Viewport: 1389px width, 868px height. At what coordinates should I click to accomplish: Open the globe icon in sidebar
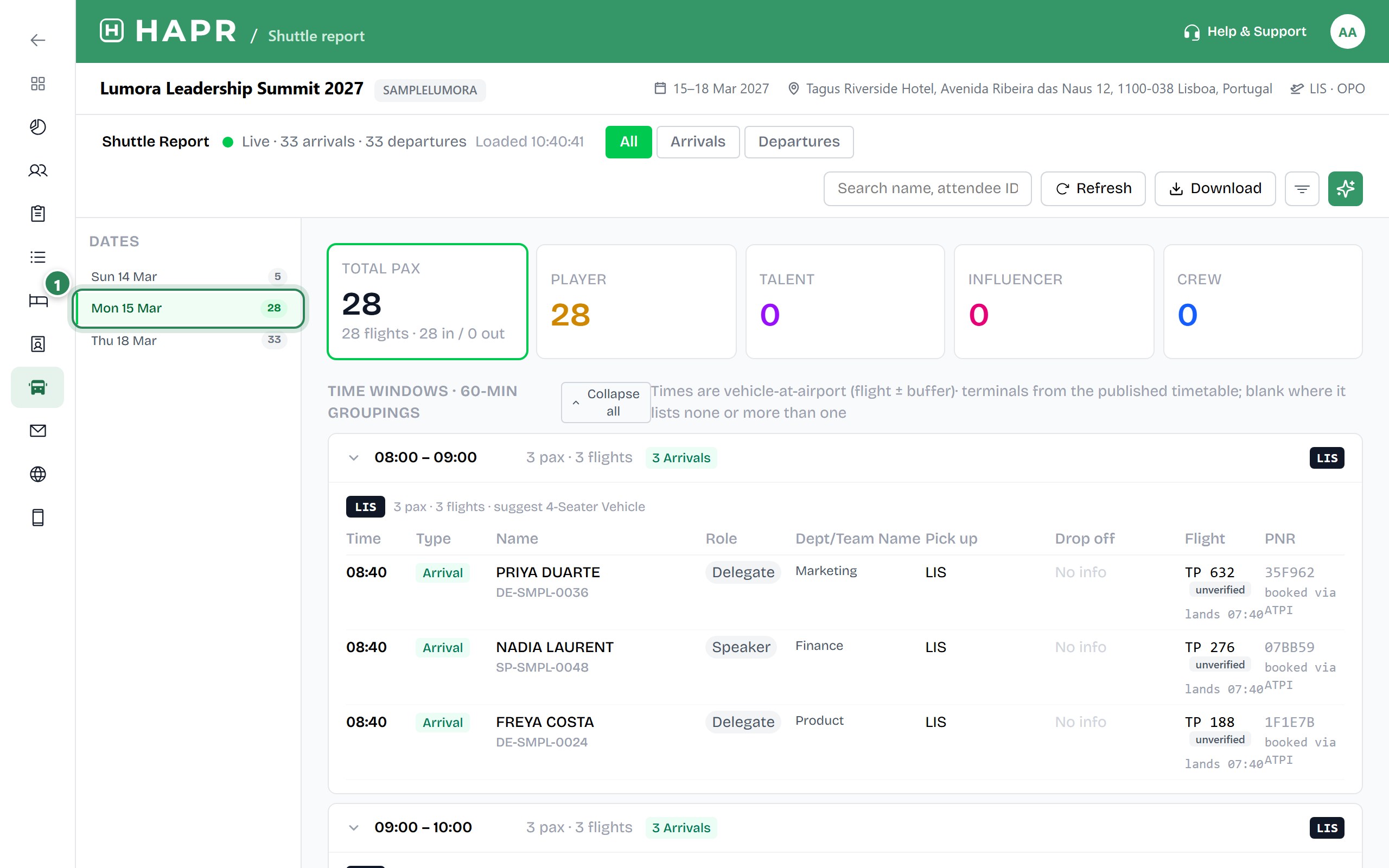point(38,474)
